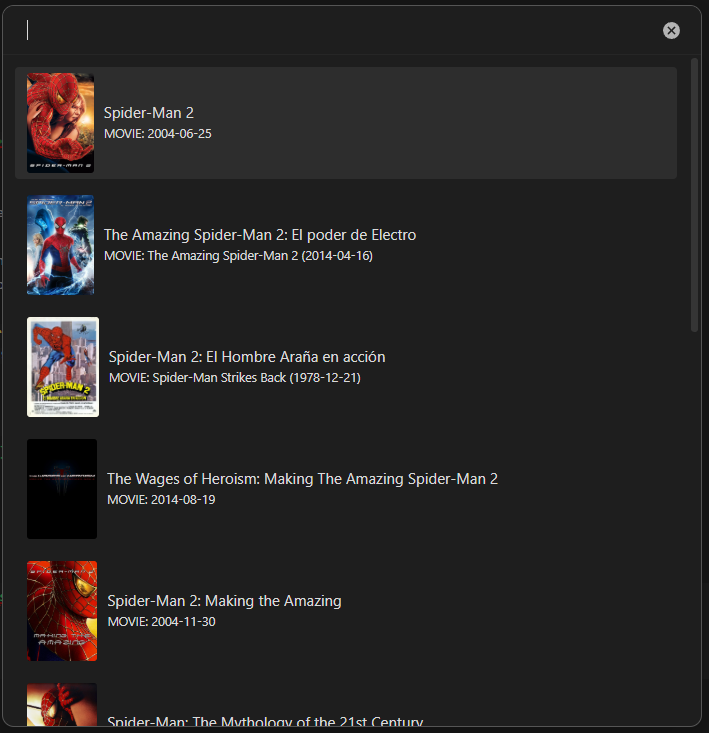This screenshot has width=709, height=733.
Task: Click the 1978 Spider-Man Strikes Back poster
Action: point(63,367)
